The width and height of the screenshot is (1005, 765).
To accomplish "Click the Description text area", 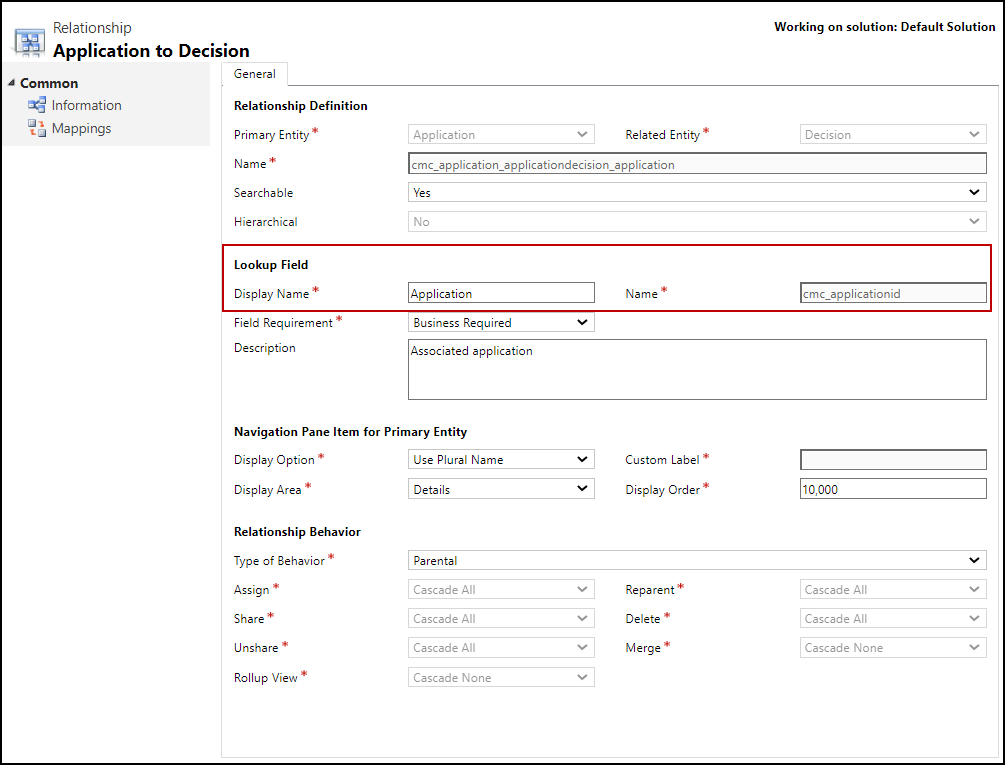I will point(697,369).
